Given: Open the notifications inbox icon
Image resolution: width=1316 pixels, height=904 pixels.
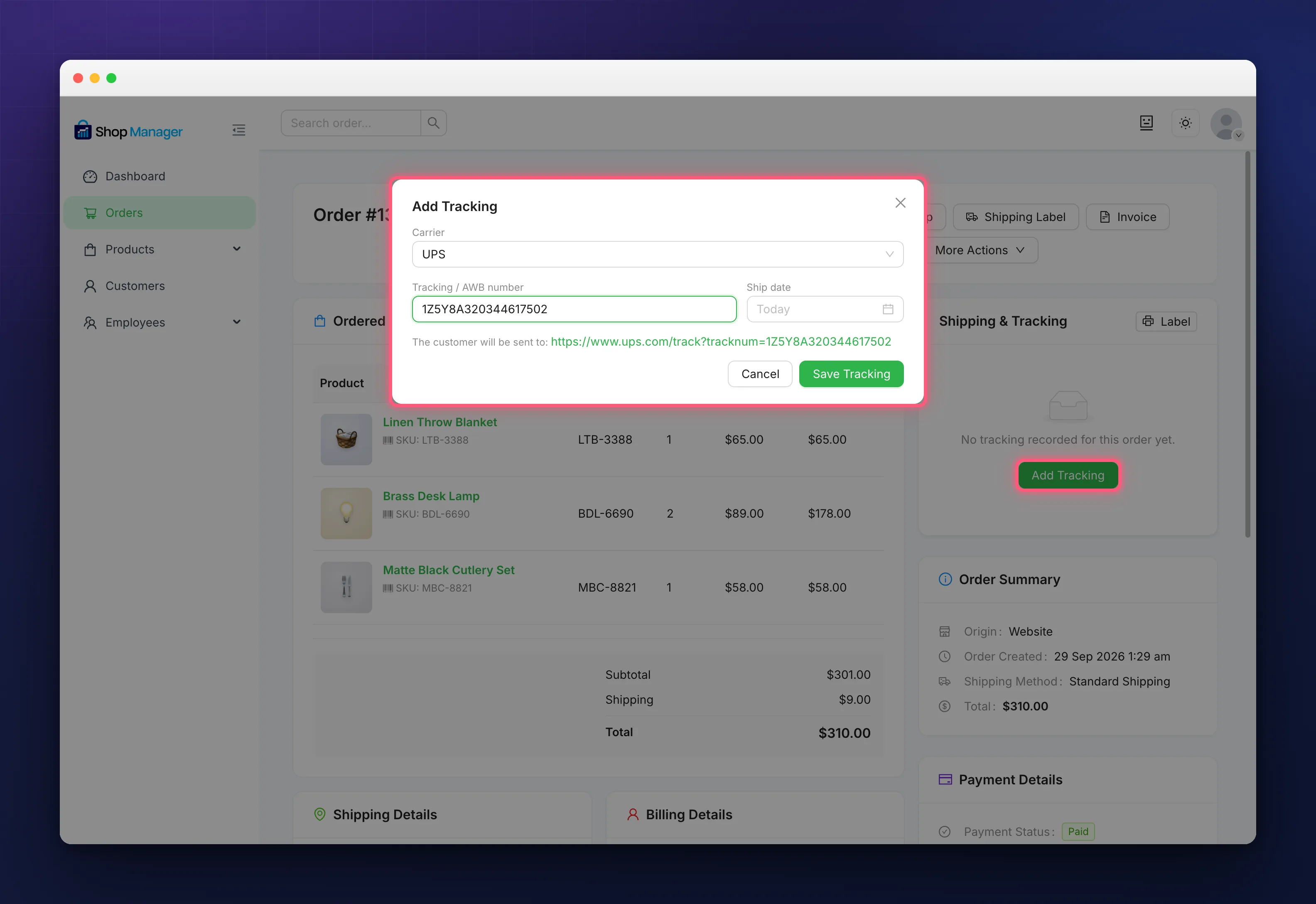Looking at the screenshot, I should coord(1146,123).
